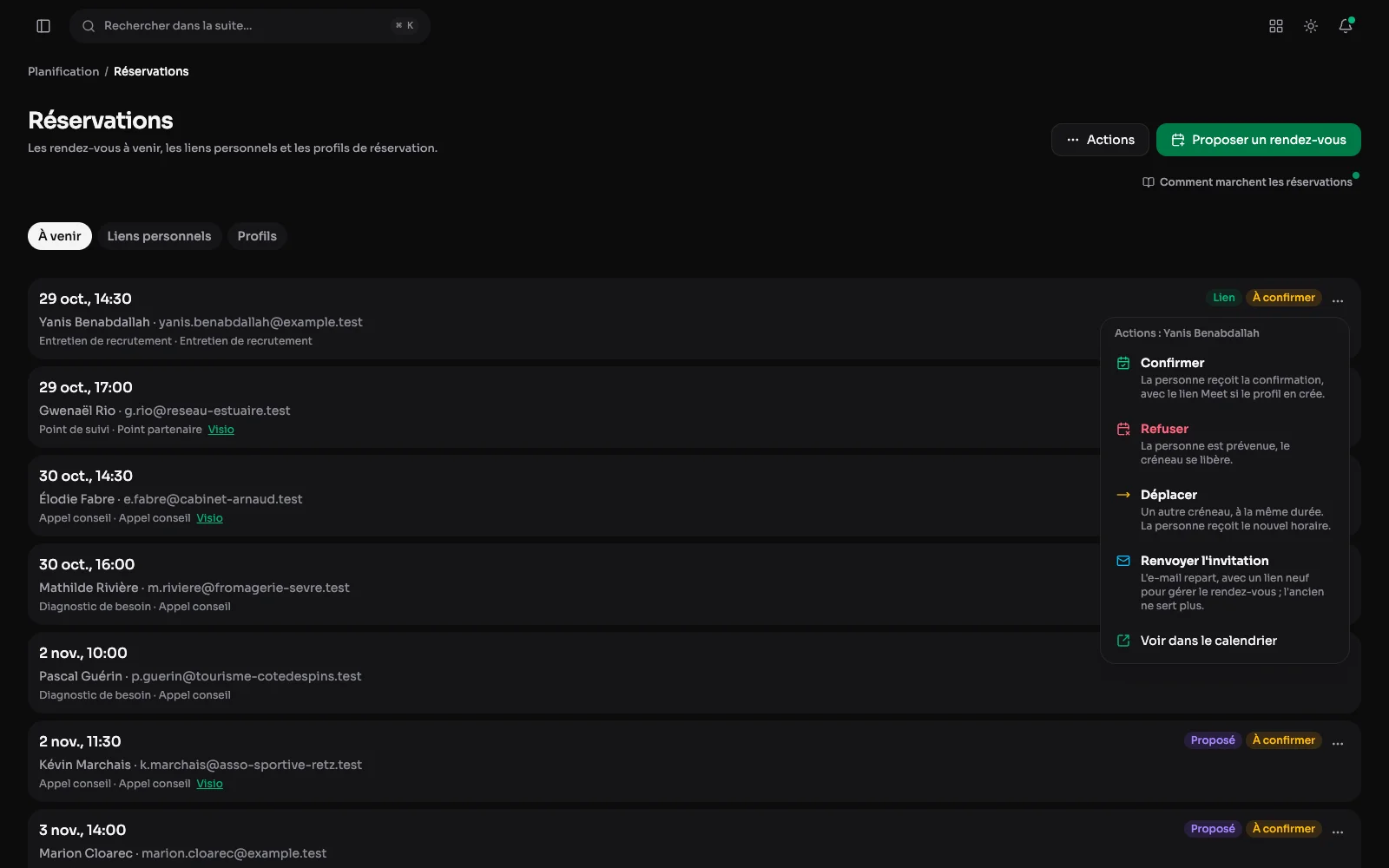
Task: Click the 2 nov., 10:00 date heading
Action: click(83, 653)
